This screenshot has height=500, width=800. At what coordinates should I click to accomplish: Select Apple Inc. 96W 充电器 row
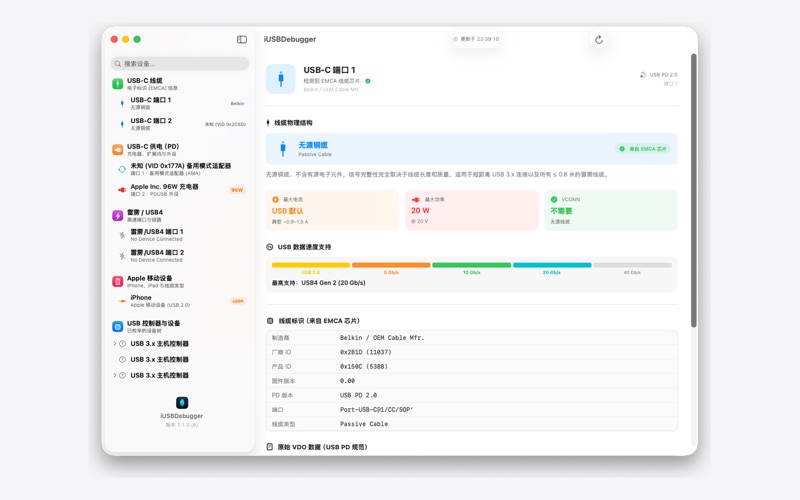coord(180,190)
